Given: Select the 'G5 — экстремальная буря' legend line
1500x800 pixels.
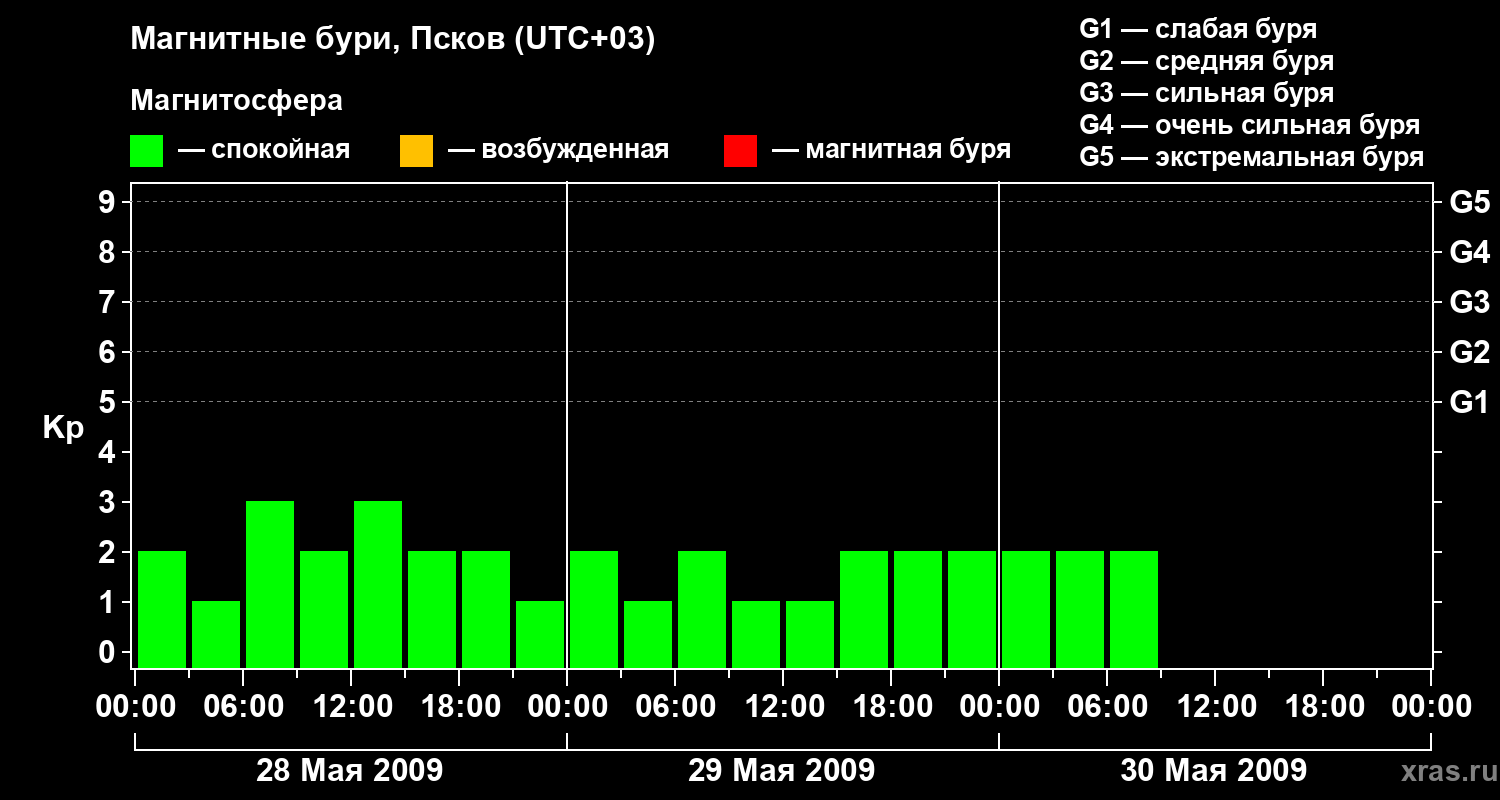Looking at the screenshot, I should (x=1252, y=157).
